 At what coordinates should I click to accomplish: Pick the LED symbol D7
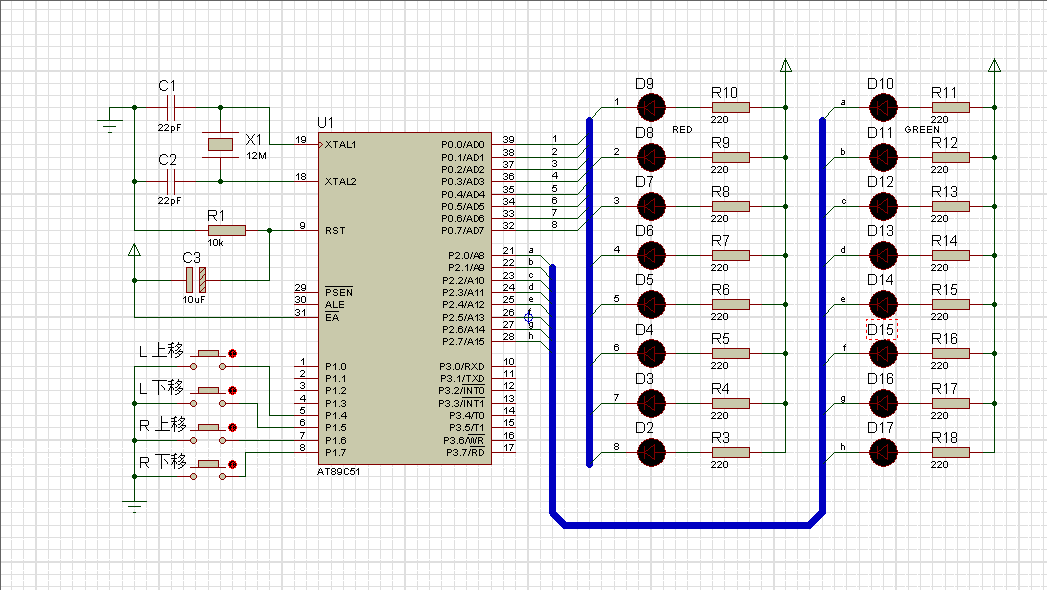651,206
